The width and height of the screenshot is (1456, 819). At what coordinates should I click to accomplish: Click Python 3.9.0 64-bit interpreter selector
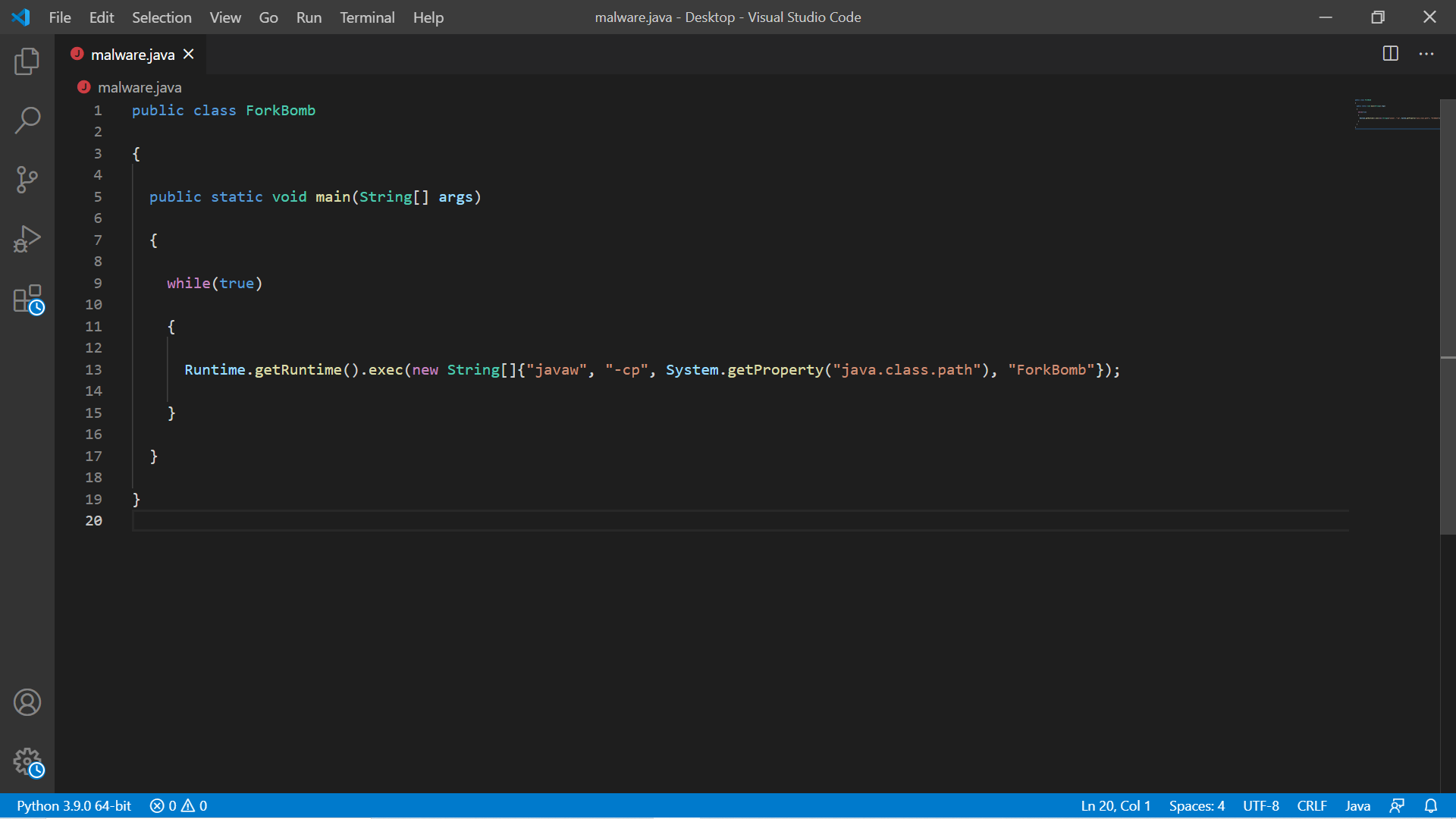point(73,805)
